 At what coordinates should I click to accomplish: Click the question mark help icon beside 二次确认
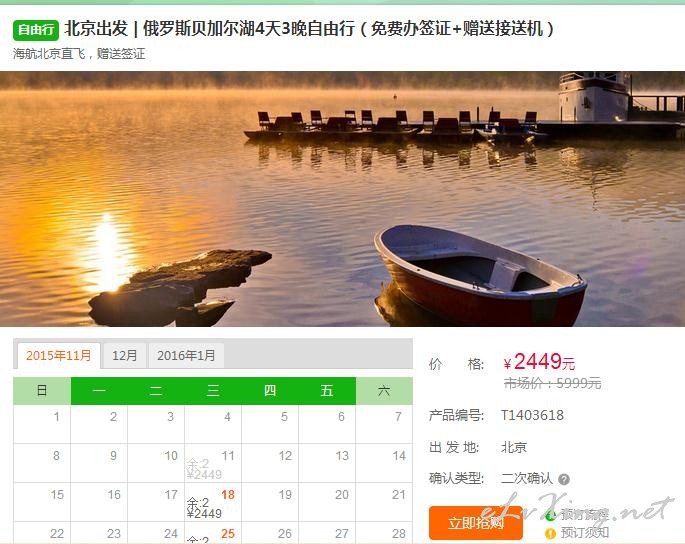[x=564, y=479]
